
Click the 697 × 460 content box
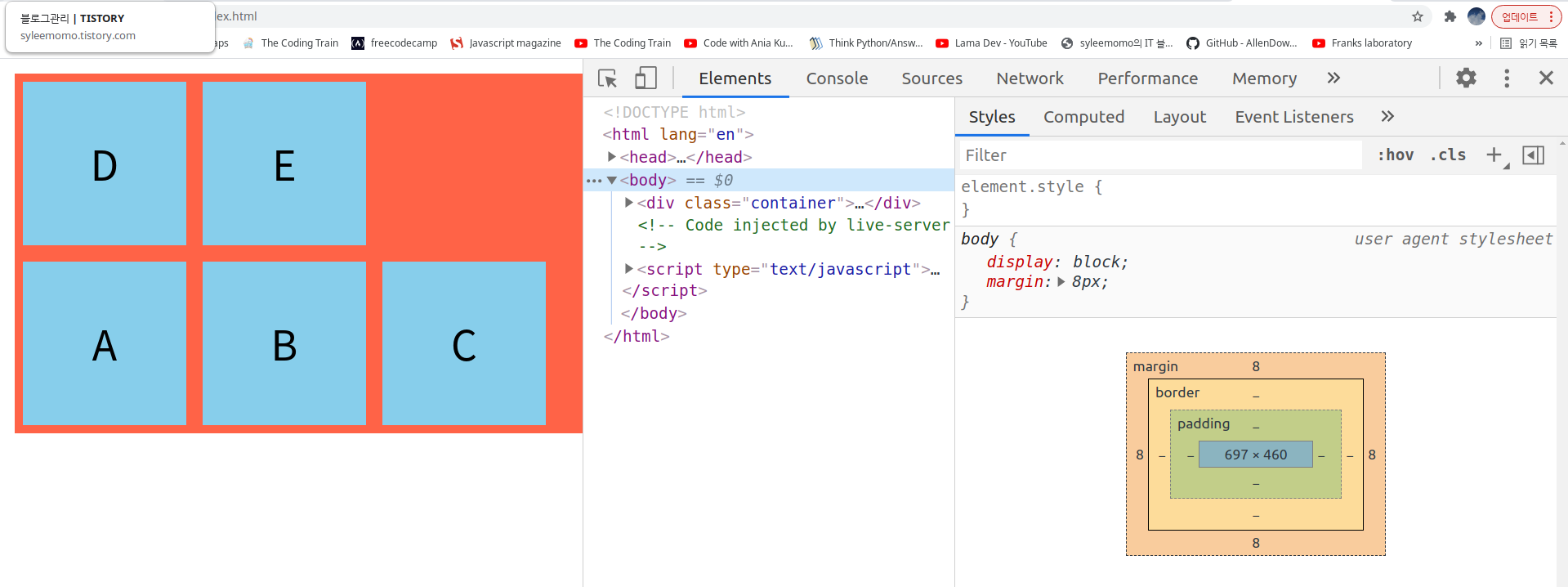(1255, 455)
